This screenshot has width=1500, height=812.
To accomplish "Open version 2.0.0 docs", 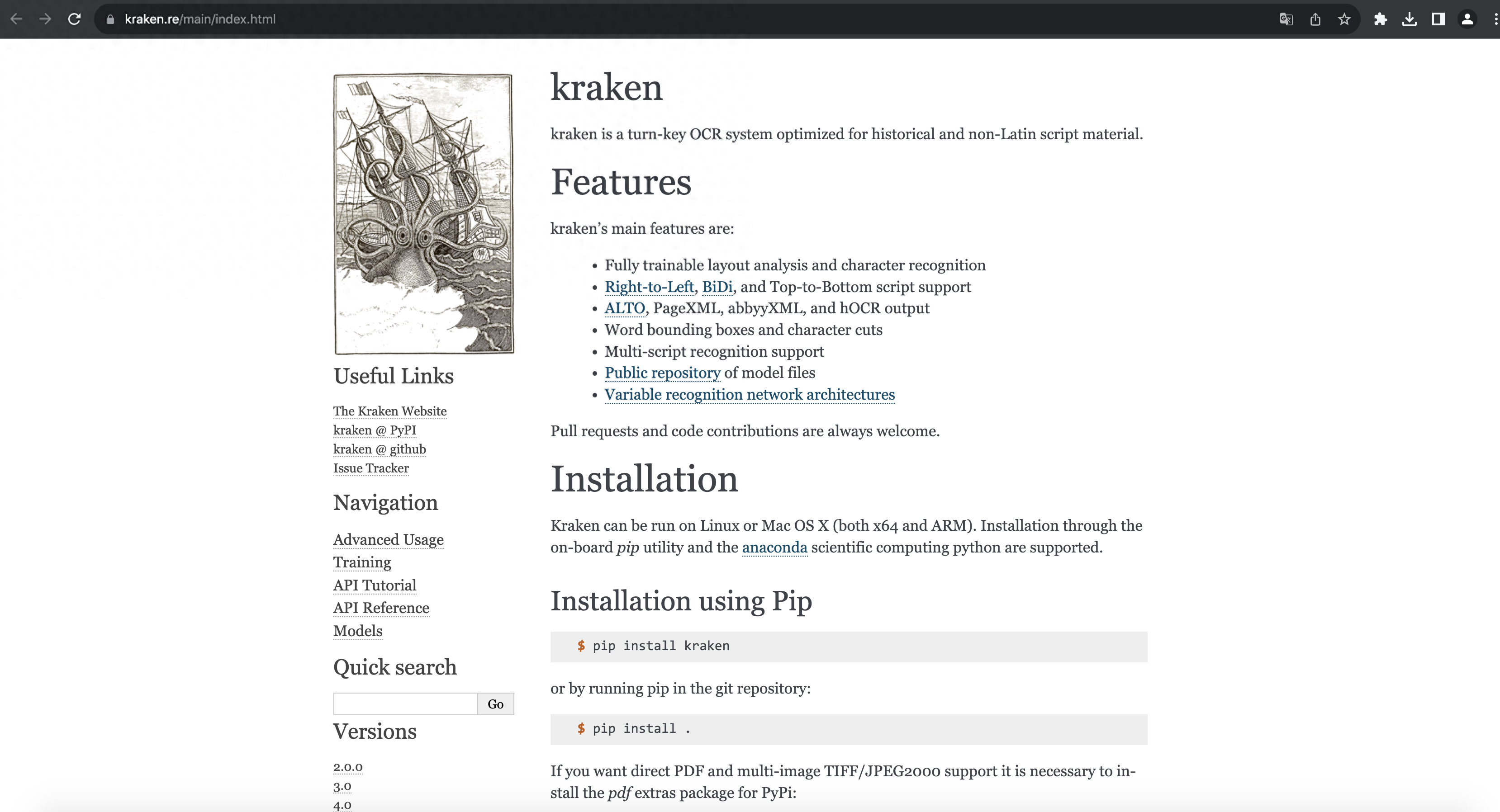I will pyautogui.click(x=347, y=767).
